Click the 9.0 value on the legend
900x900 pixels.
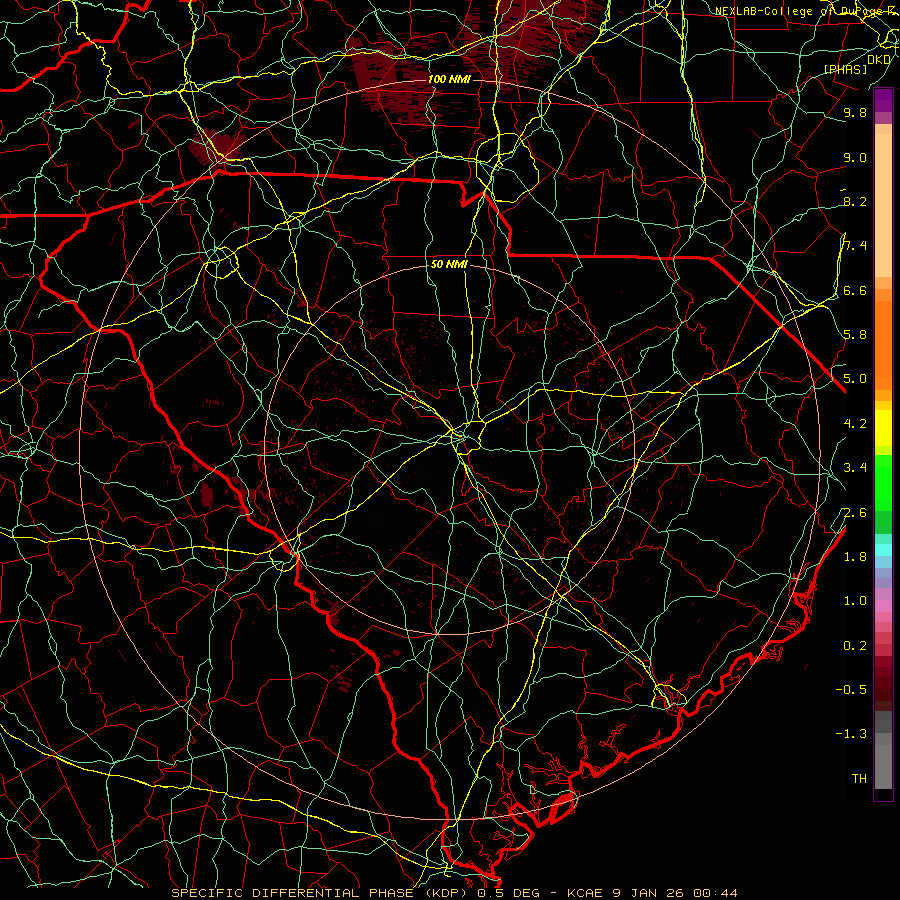[855, 157]
